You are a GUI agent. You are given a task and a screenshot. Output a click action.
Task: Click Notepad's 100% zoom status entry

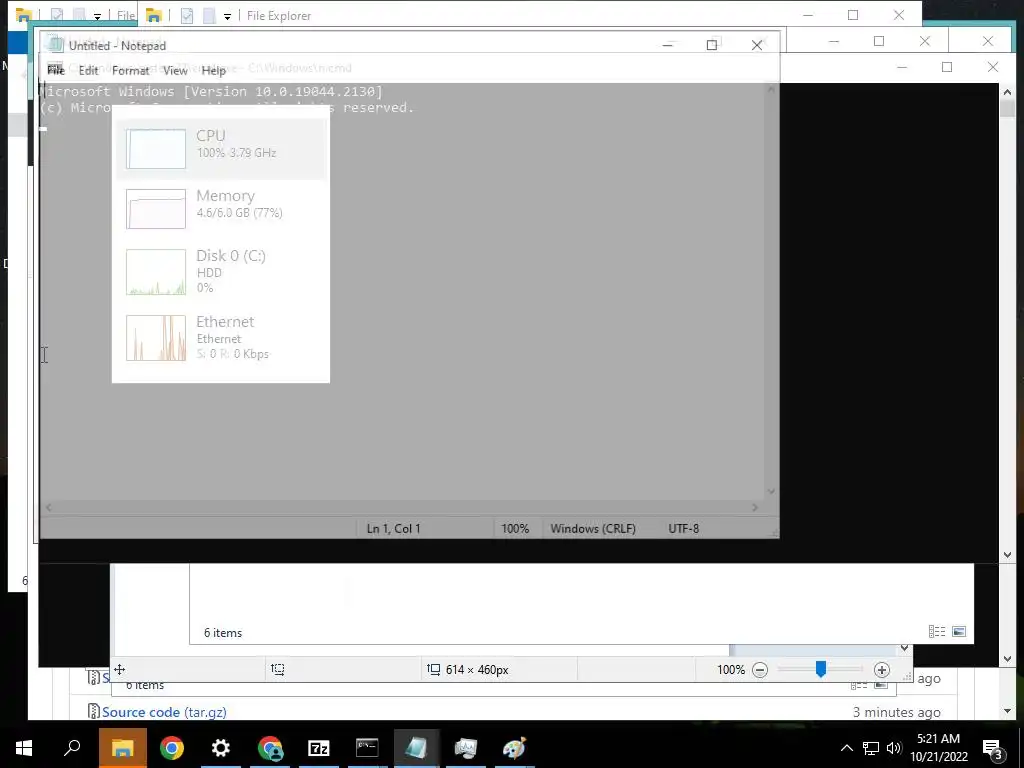click(x=515, y=528)
